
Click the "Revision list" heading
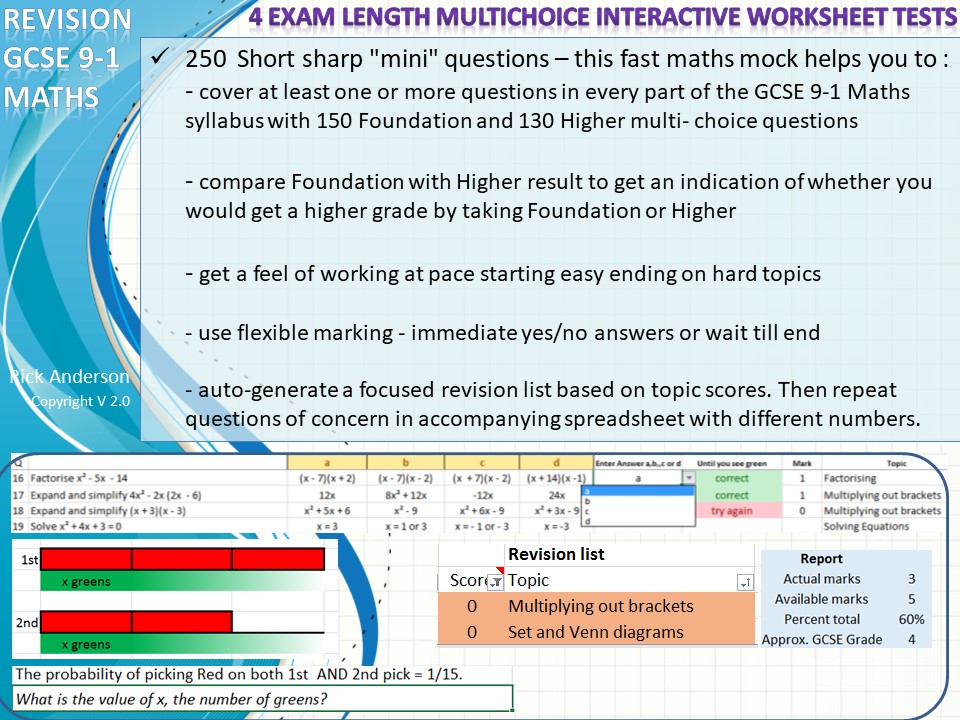tap(556, 554)
